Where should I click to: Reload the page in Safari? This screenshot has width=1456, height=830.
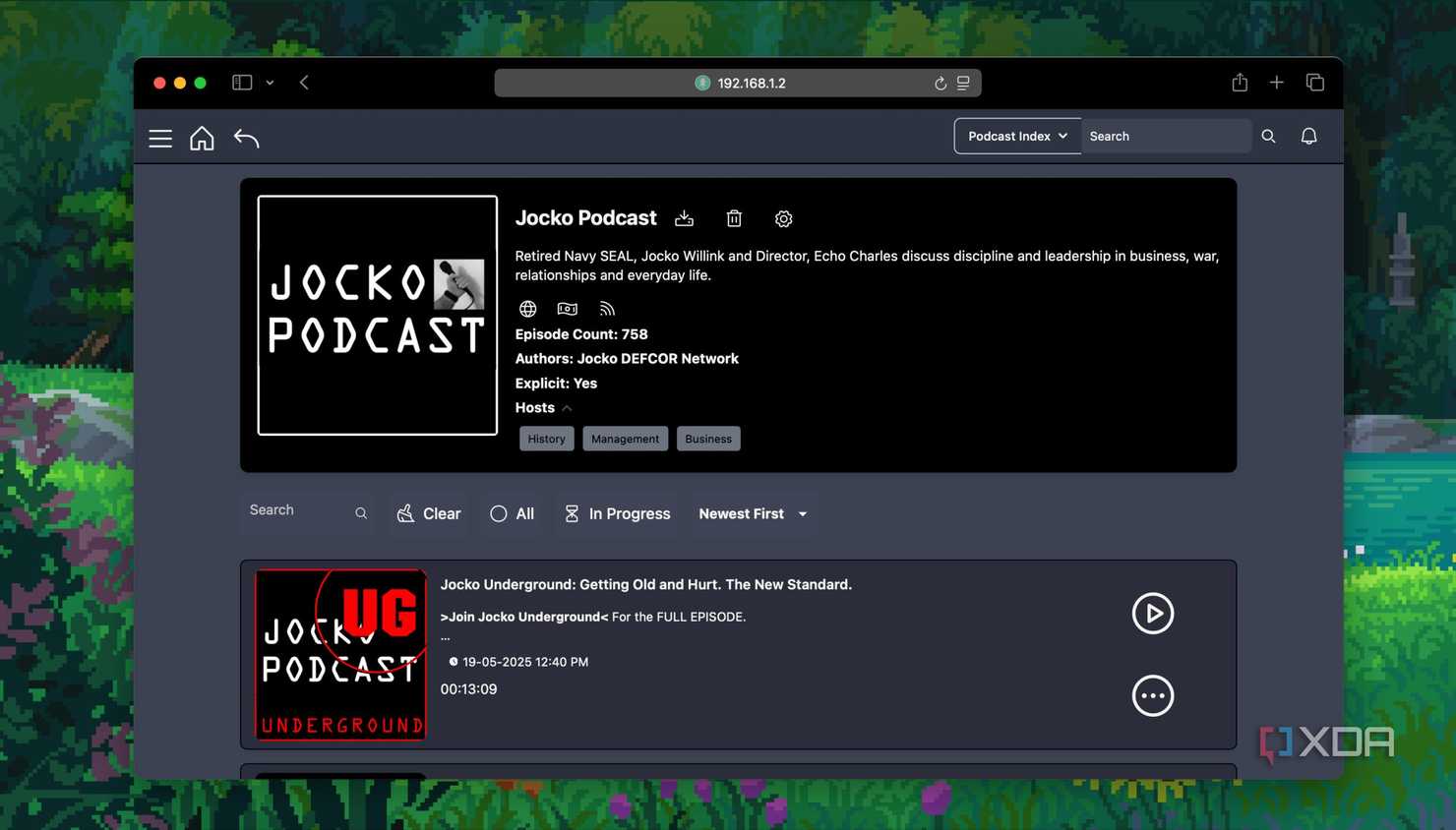[940, 84]
